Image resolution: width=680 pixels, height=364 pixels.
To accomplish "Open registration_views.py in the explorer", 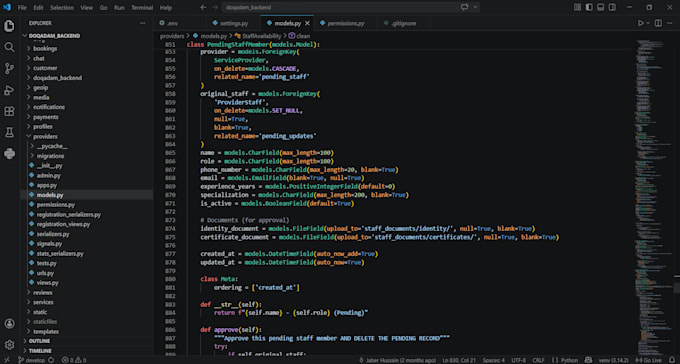I will pyautogui.click(x=63, y=224).
